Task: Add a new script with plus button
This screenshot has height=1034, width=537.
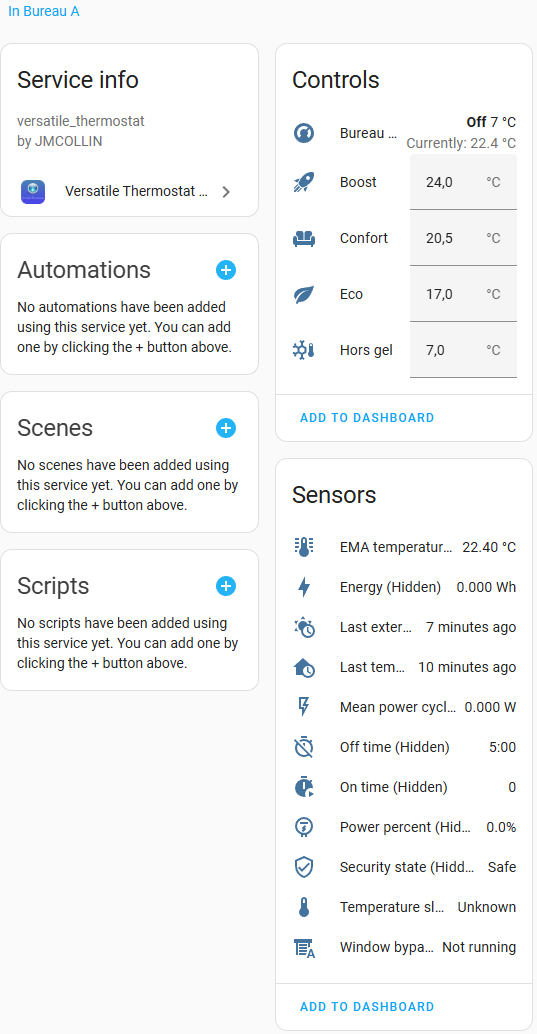Action: point(226,586)
